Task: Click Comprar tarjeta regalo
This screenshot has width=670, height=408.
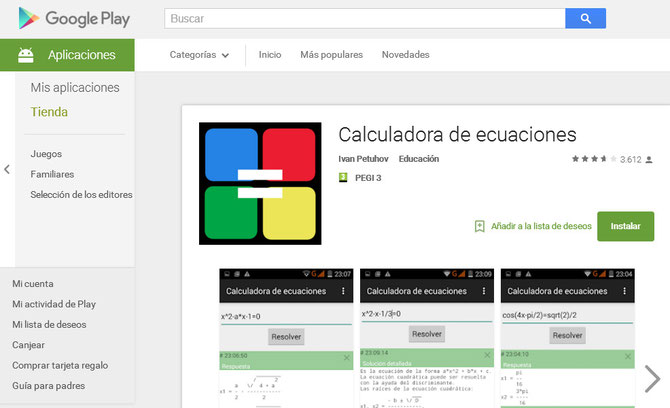Action: pos(60,365)
